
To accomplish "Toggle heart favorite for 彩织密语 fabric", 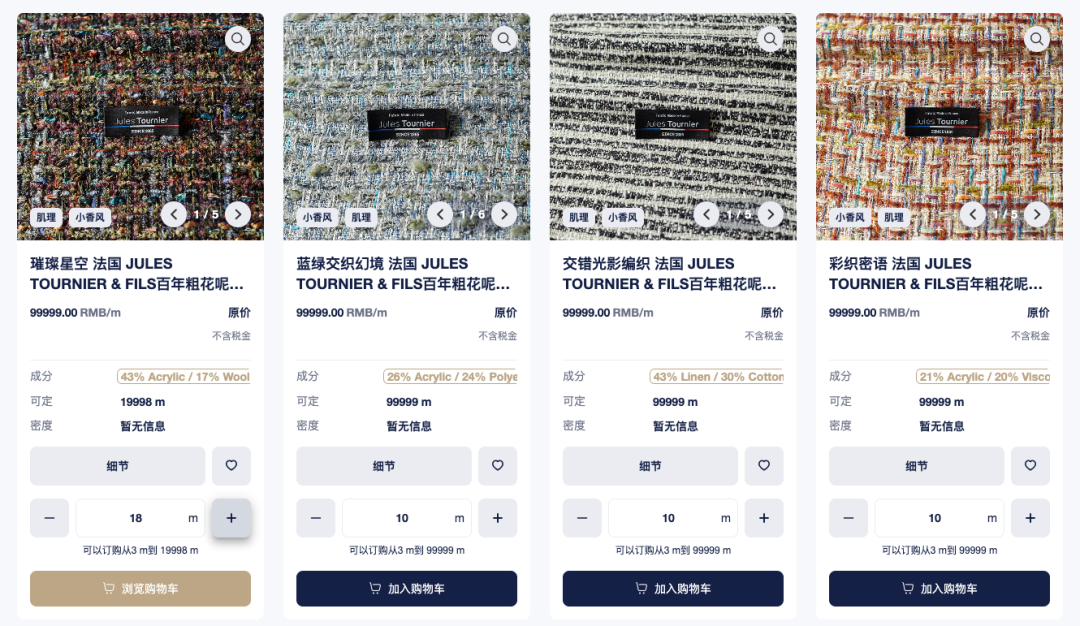I will pos(1030,466).
